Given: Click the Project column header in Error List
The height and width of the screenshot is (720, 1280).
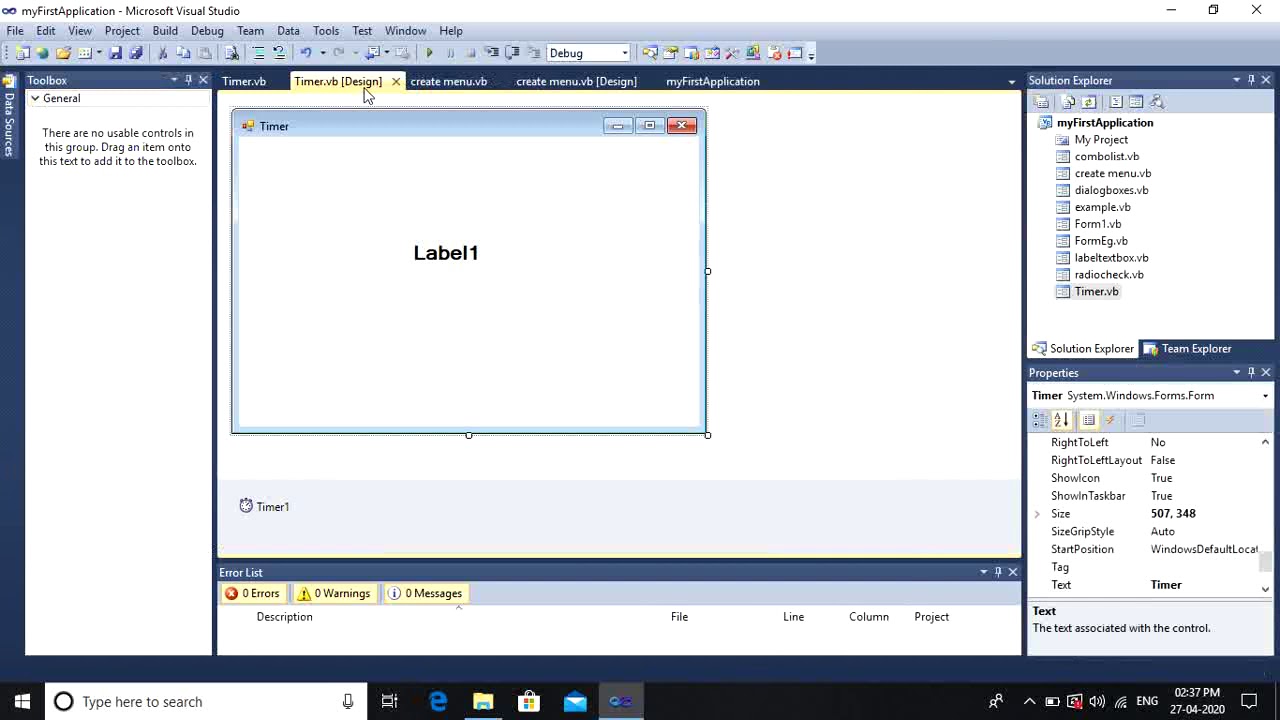Looking at the screenshot, I should tap(931, 617).
